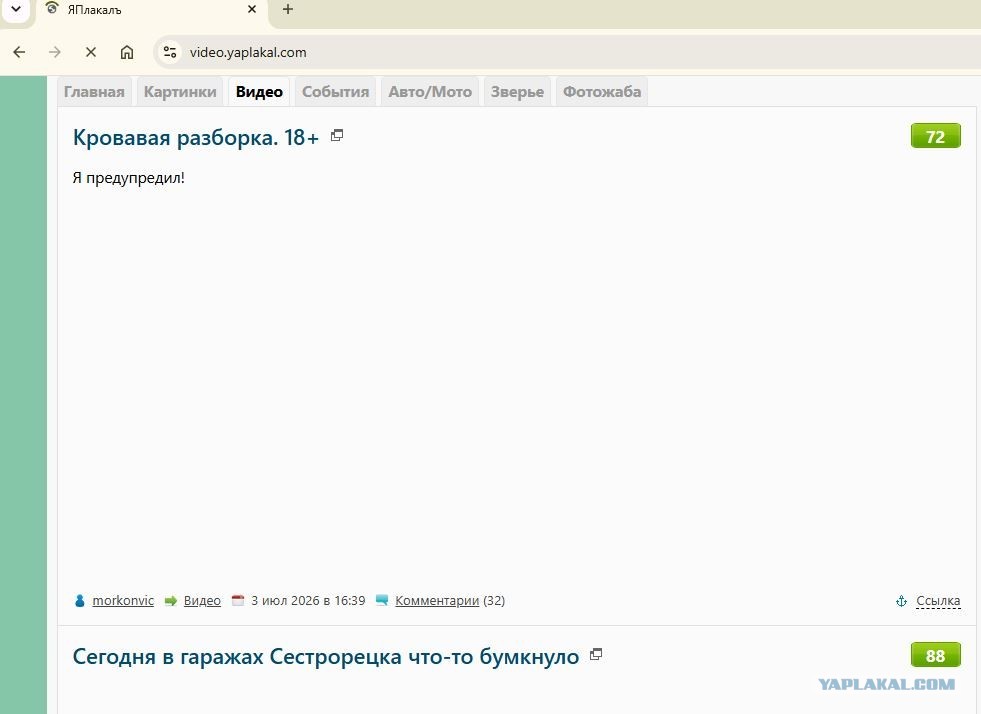Open Комментарии (32) link

450,601
